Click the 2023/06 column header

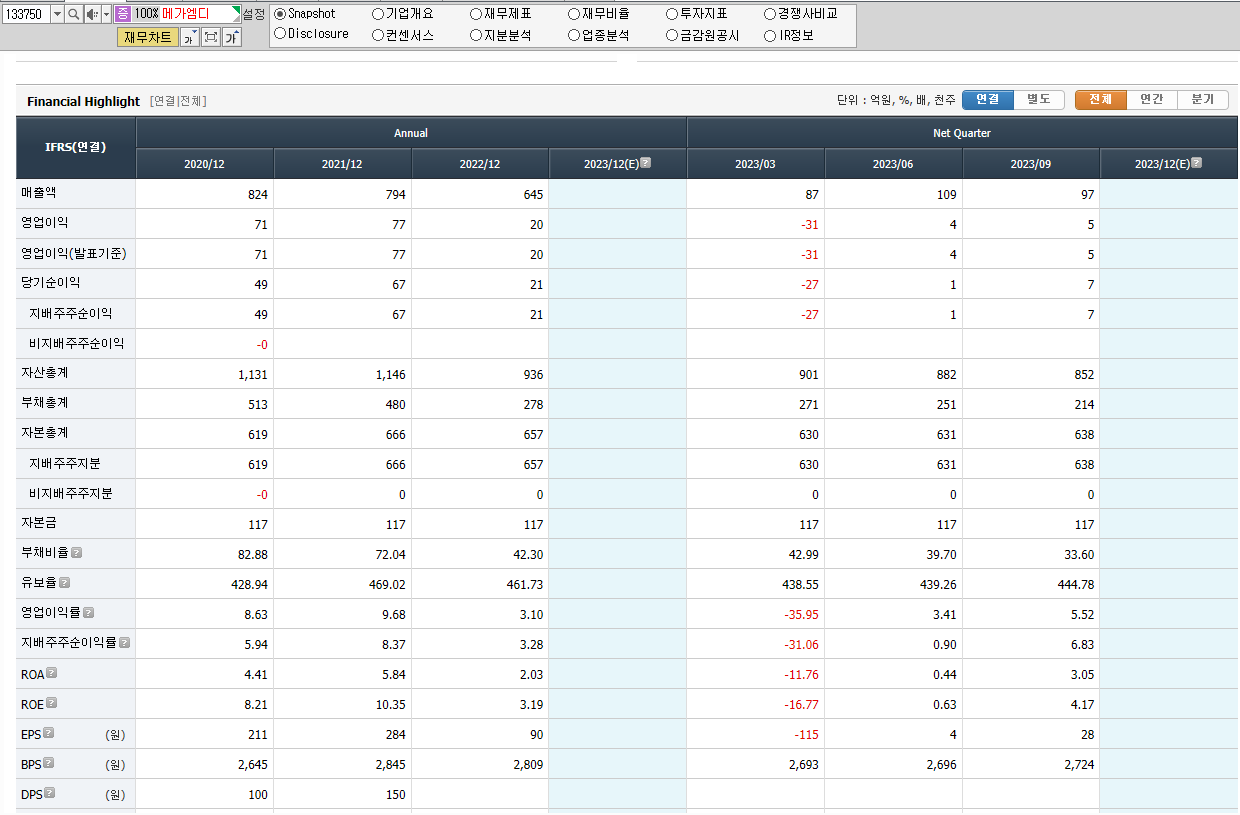coord(894,164)
